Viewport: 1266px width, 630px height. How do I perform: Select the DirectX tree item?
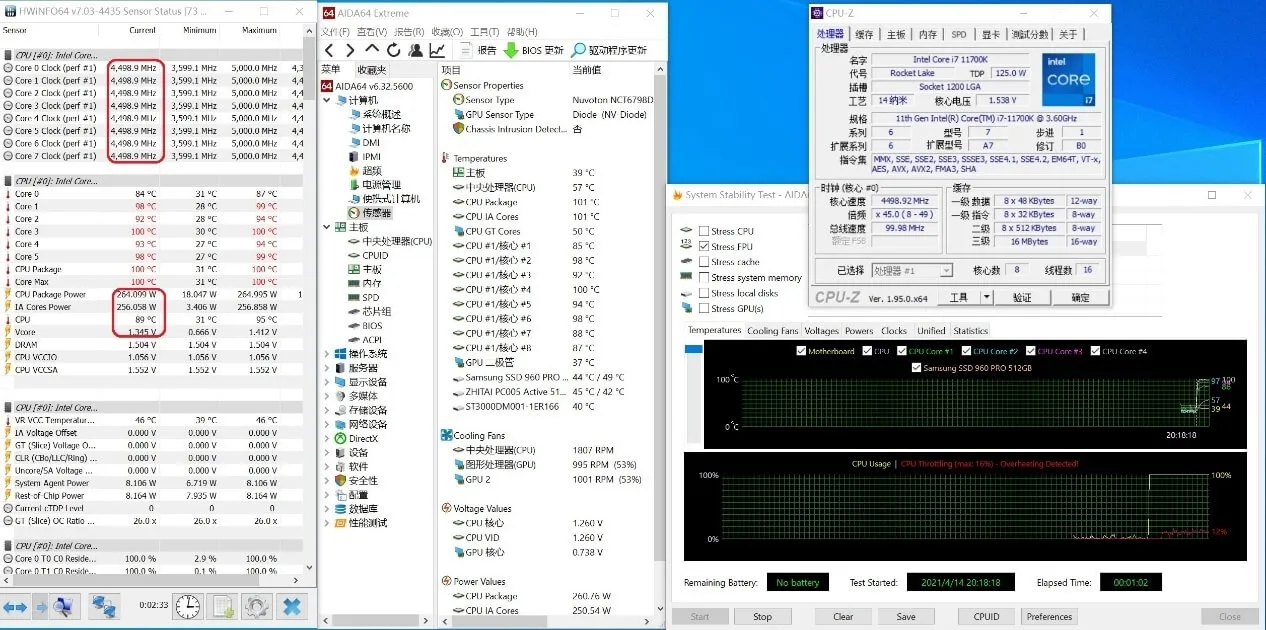[356, 438]
